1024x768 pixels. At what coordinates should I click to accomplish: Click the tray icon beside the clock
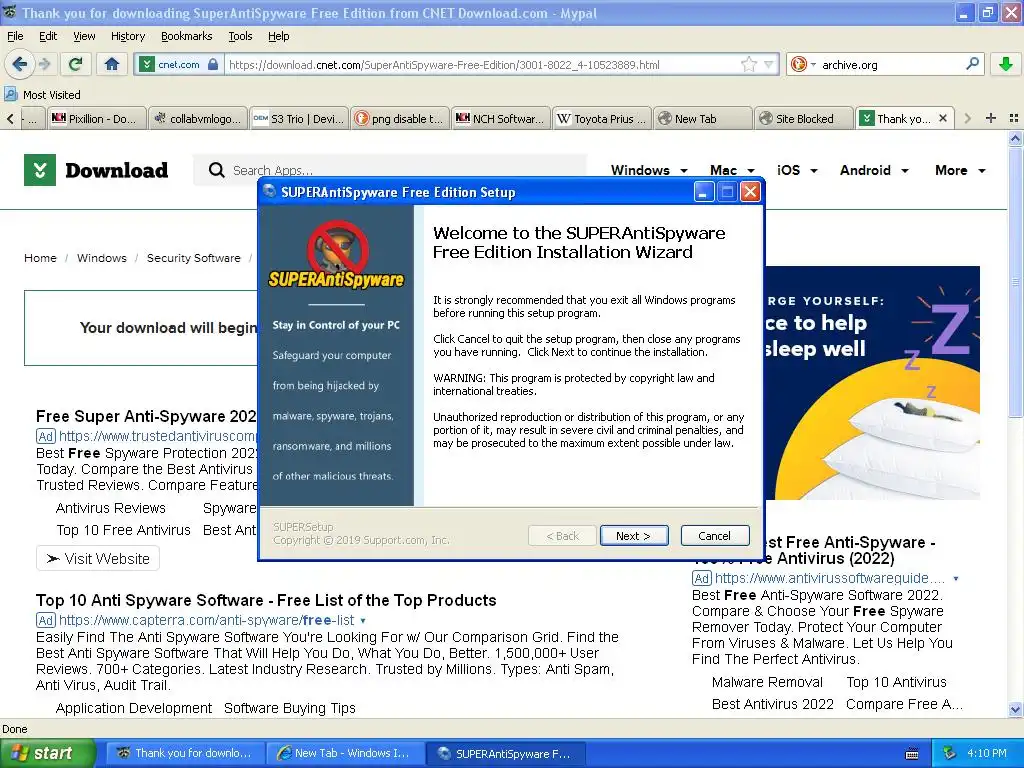950,753
